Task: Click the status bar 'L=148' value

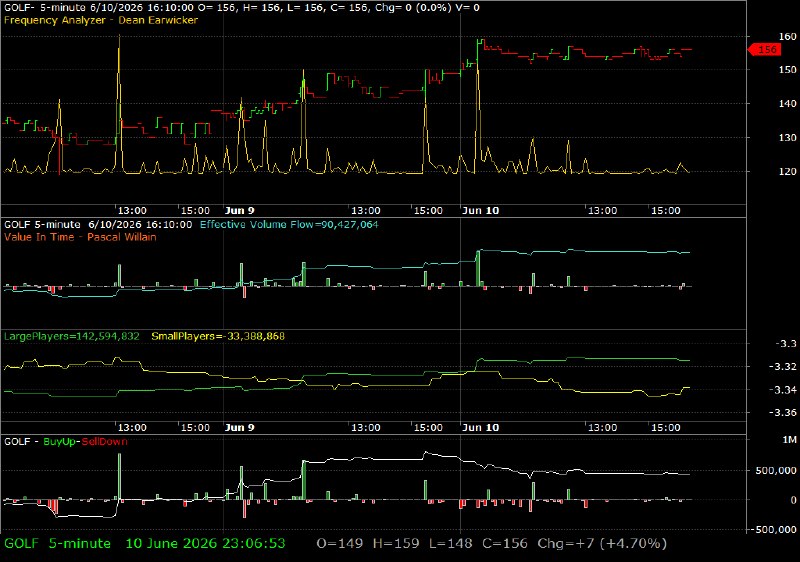Action: [451, 544]
